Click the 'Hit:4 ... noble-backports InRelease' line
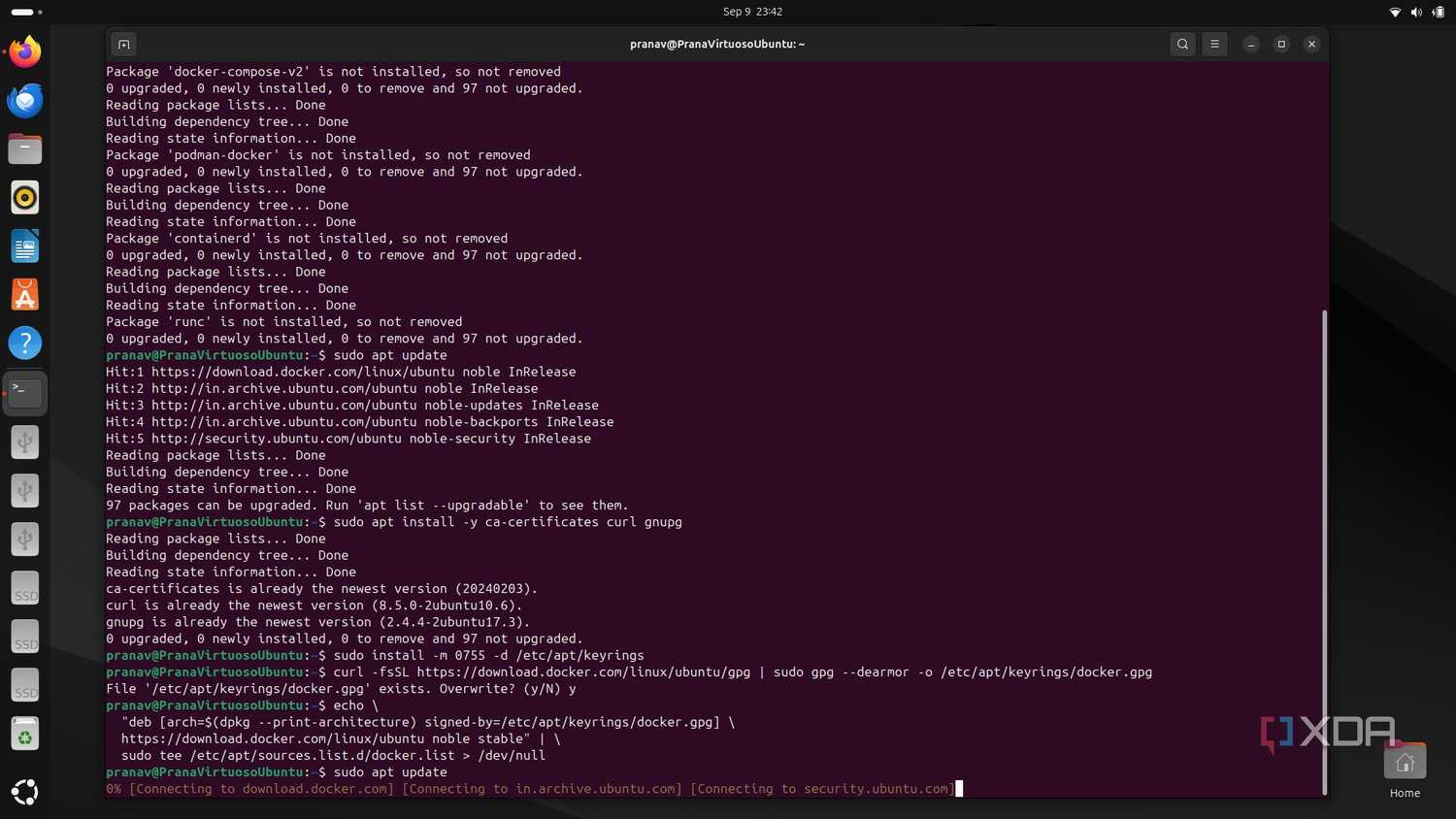1456x819 pixels. click(360, 422)
